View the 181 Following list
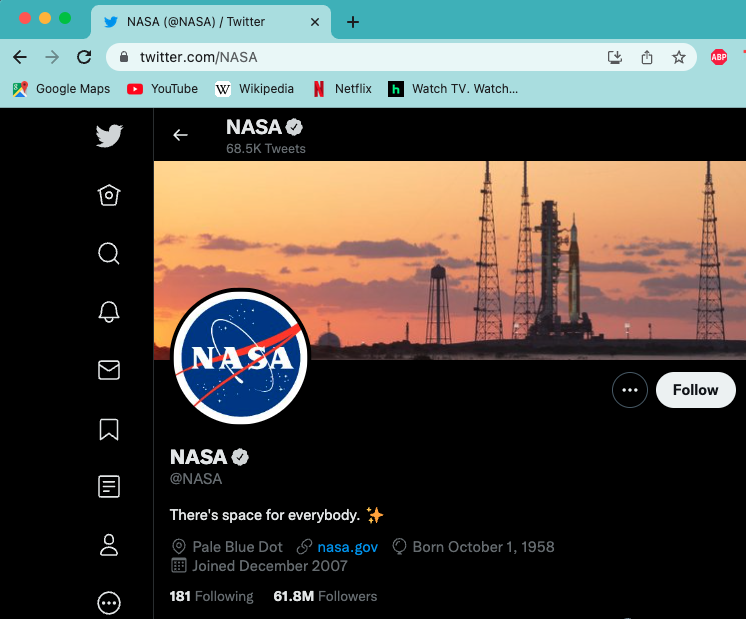746x619 pixels. (211, 596)
